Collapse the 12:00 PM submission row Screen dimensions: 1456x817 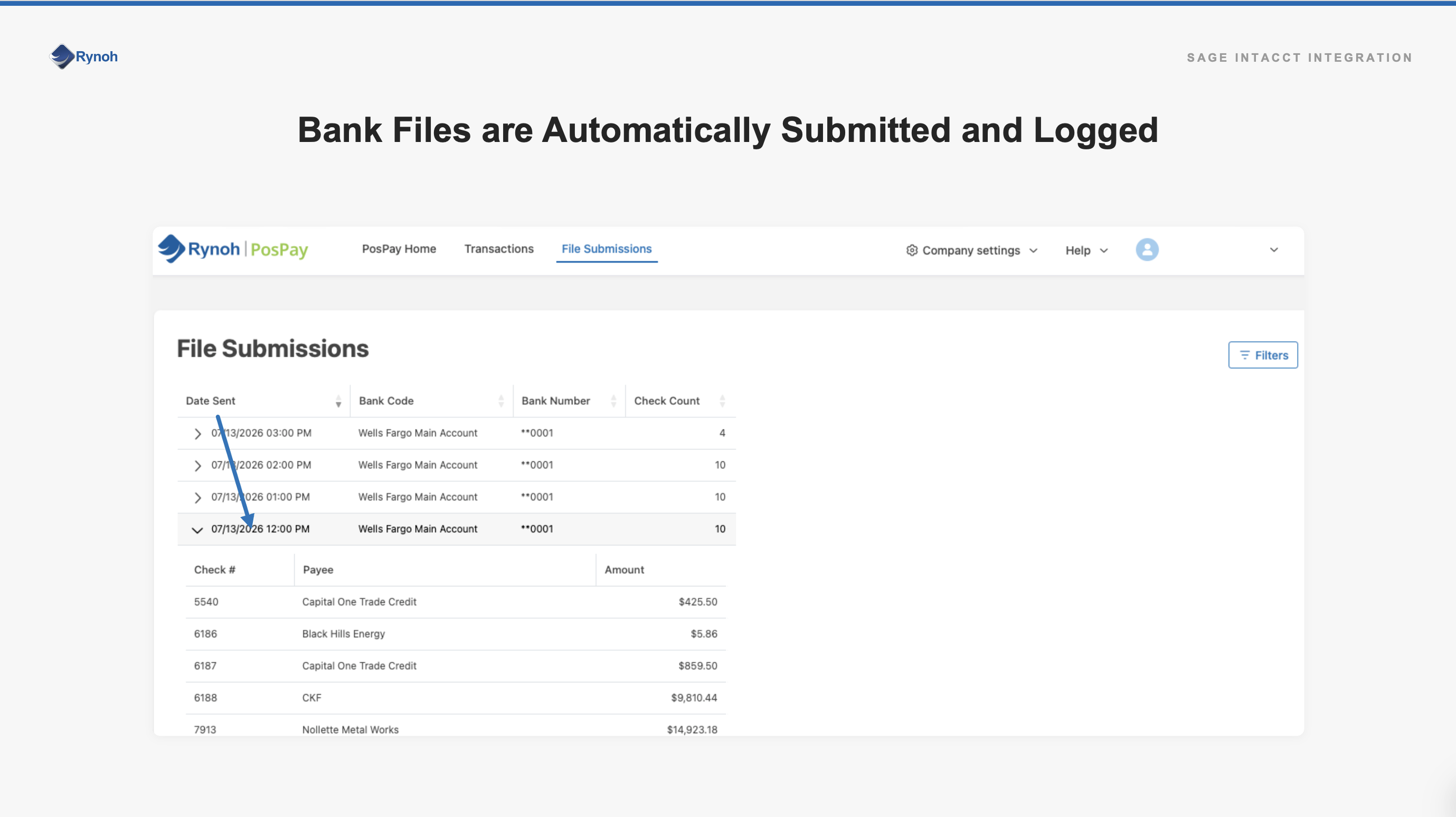(197, 530)
